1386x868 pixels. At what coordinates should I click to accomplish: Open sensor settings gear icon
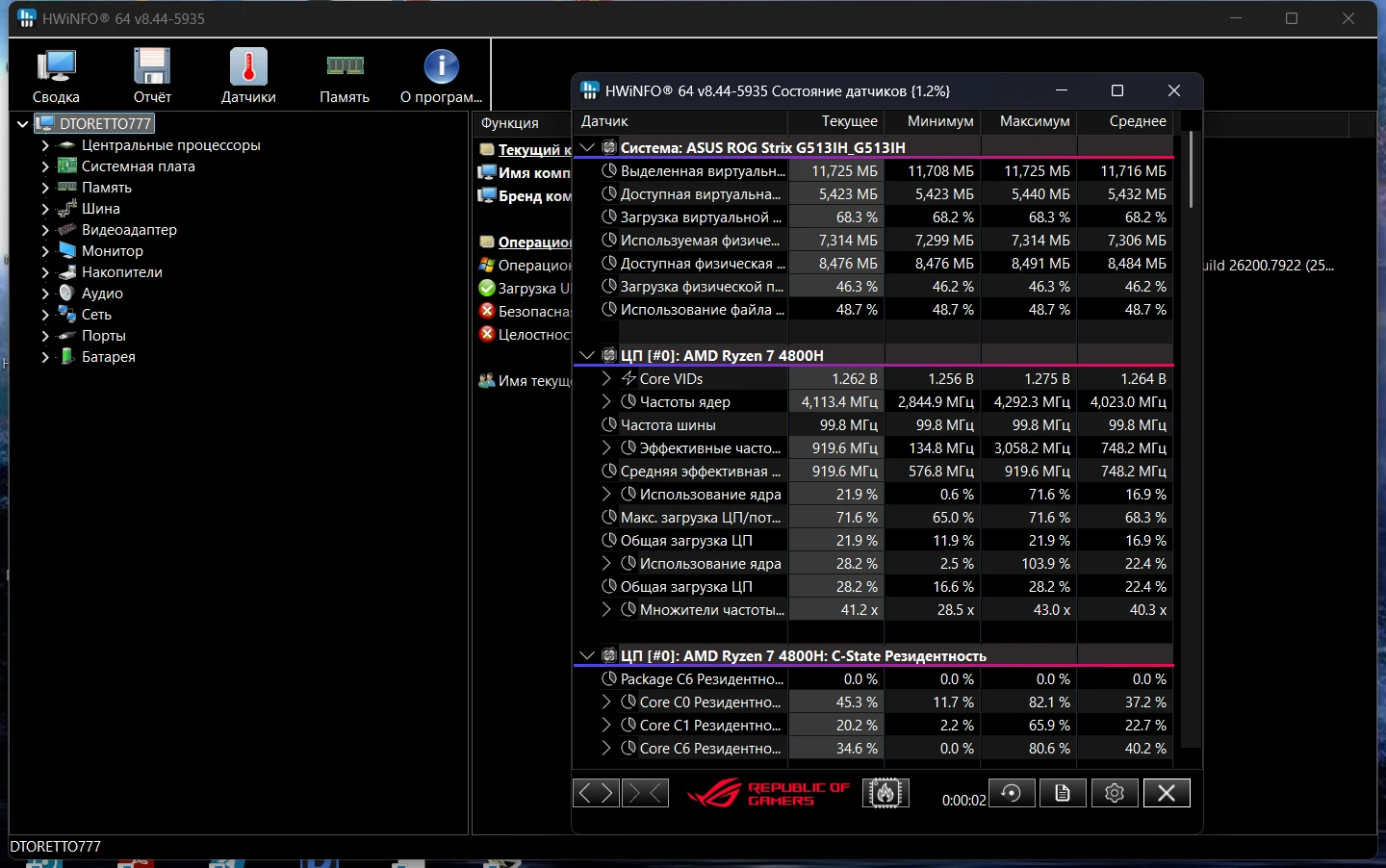click(x=1115, y=793)
